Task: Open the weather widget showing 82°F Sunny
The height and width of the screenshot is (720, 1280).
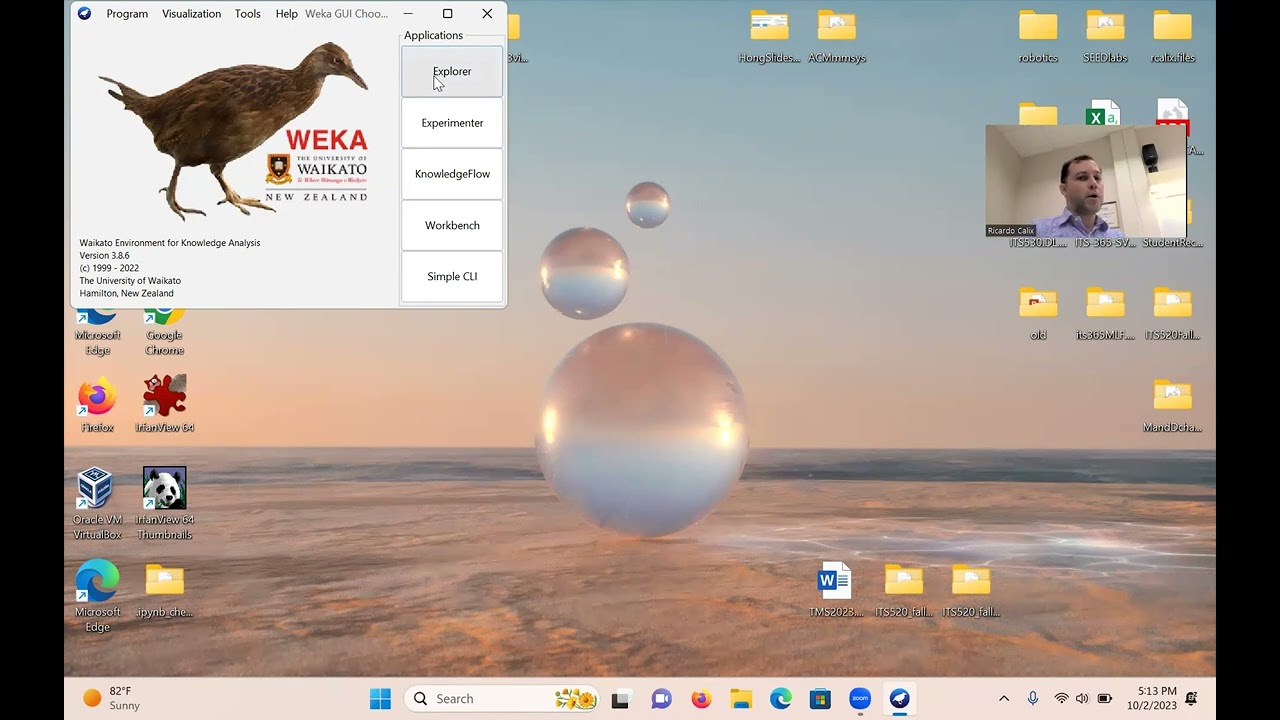Action: pyautogui.click(x=112, y=699)
